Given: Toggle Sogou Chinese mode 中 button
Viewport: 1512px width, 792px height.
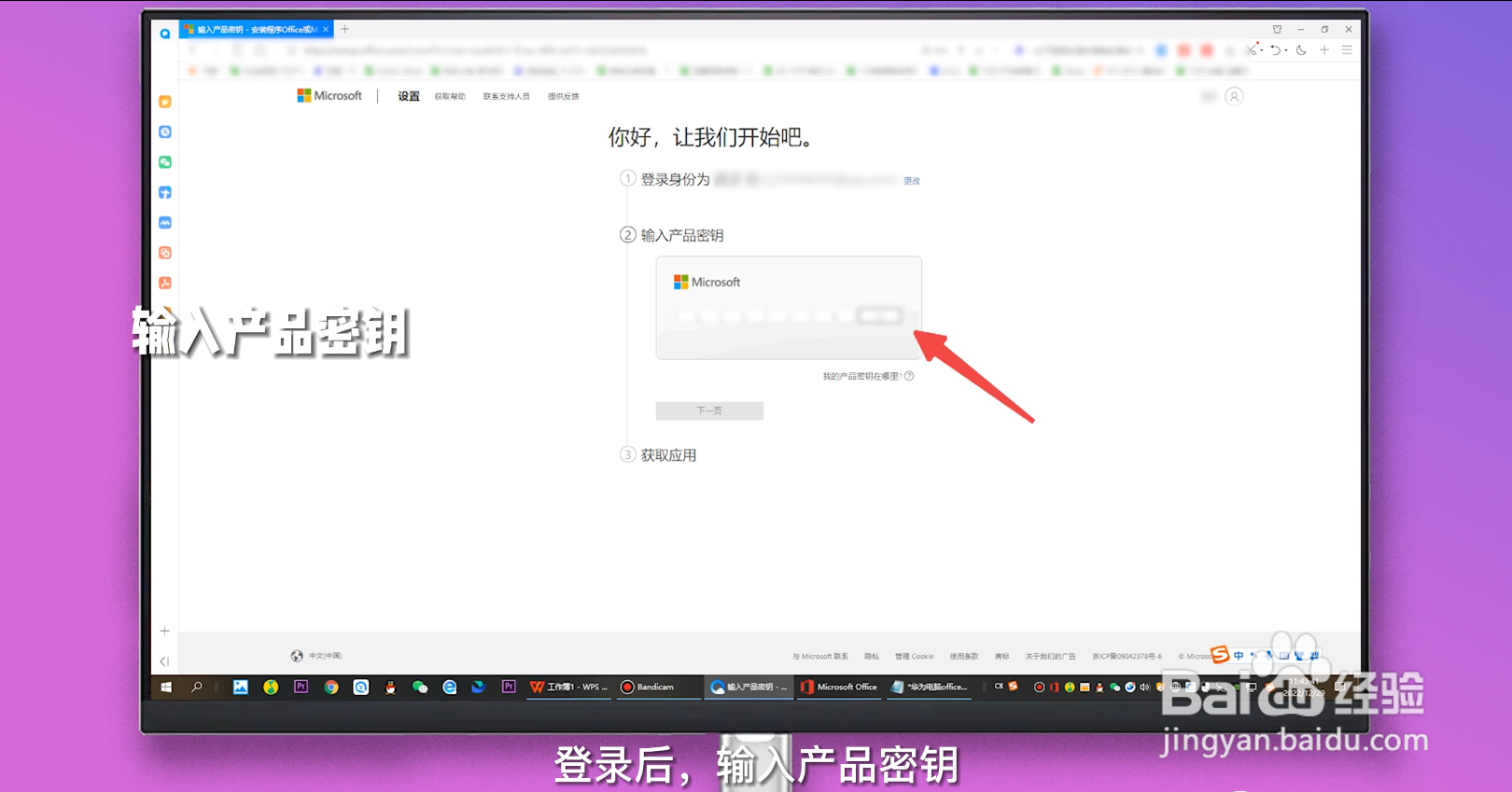Looking at the screenshot, I should [1239, 656].
